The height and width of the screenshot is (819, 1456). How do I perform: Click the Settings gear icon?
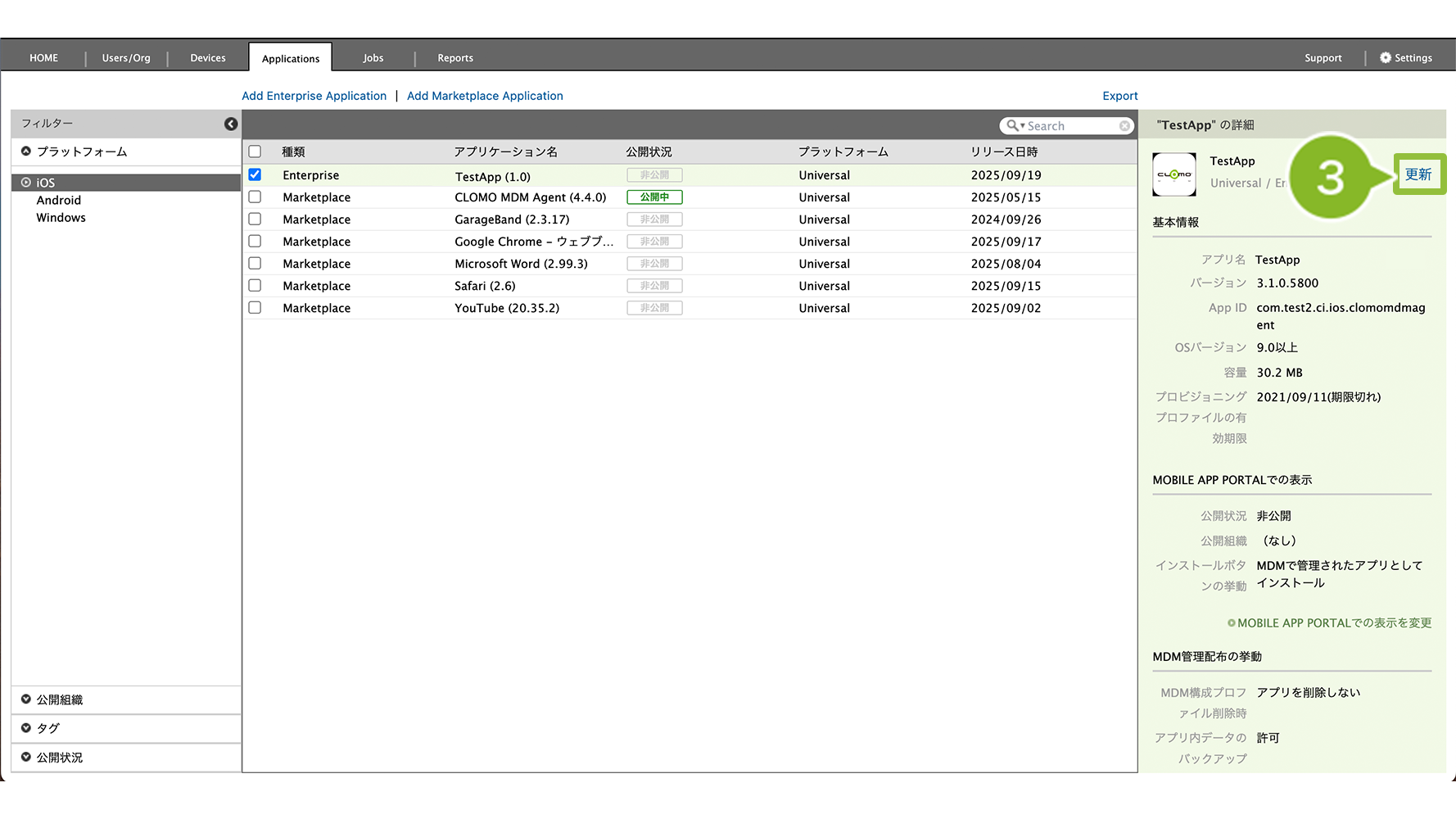(1385, 58)
